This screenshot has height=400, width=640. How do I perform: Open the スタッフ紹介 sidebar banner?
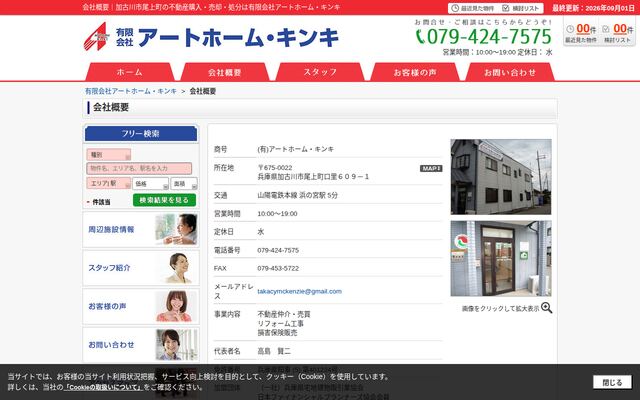click(141, 268)
